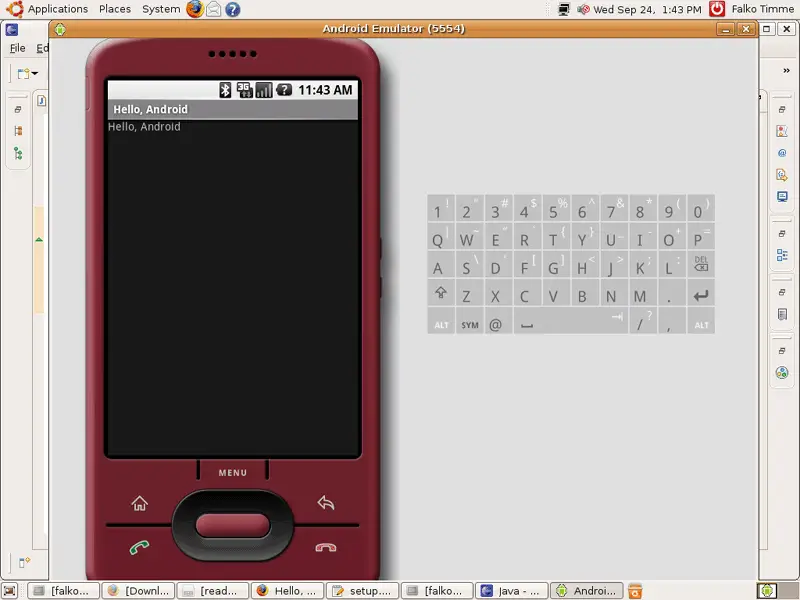Image resolution: width=800 pixels, height=600 pixels.
Task: Click the P key on emulator keyboard
Action: click(x=701, y=237)
